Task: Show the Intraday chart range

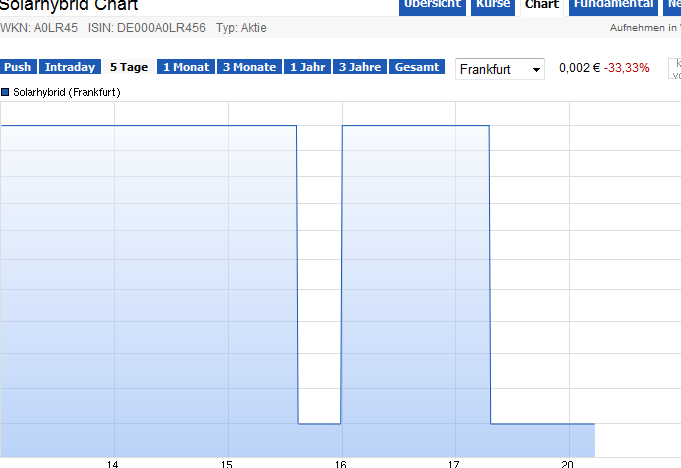Action: pyautogui.click(x=70, y=67)
